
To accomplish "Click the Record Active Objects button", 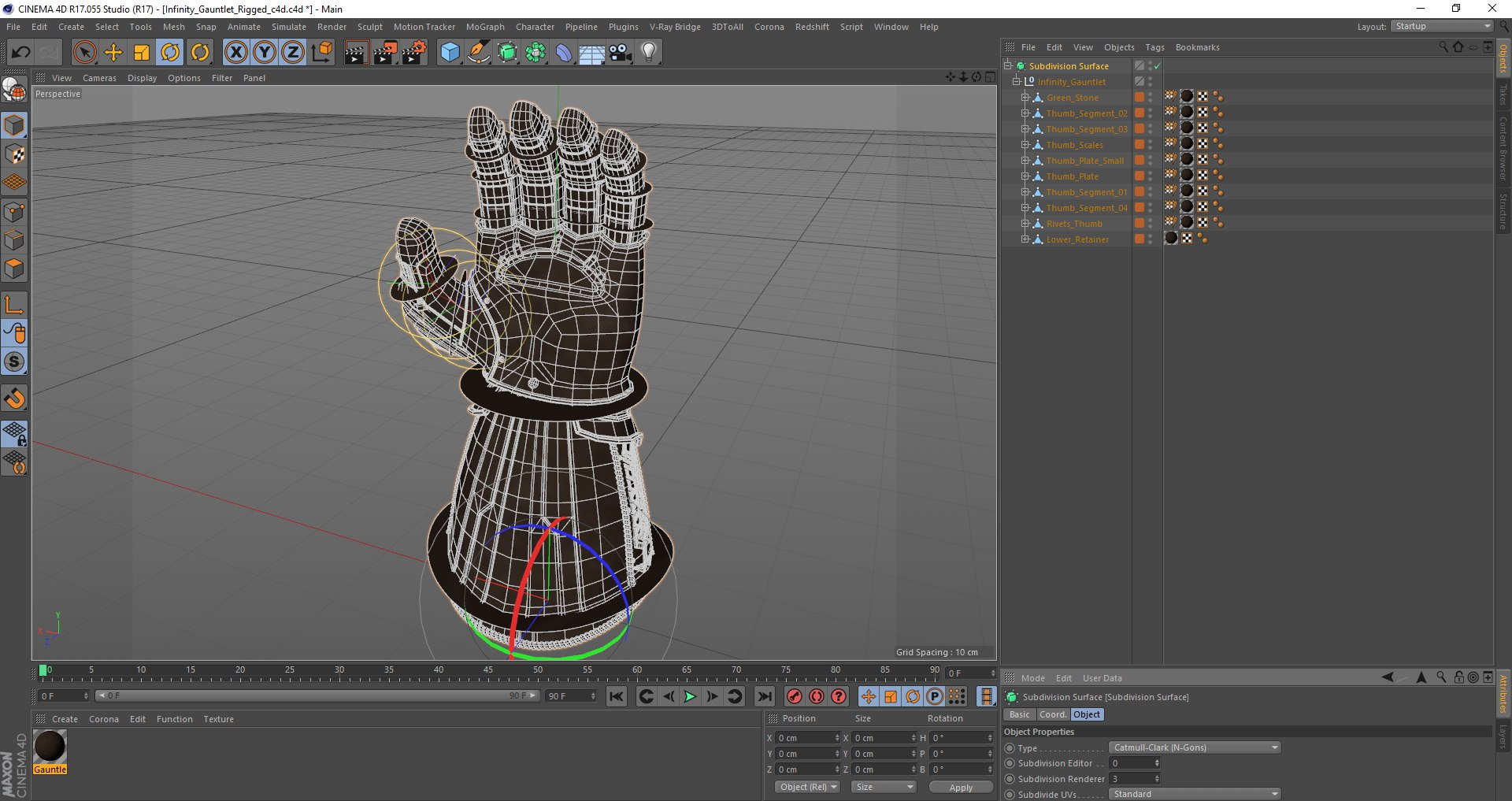I will (794, 696).
